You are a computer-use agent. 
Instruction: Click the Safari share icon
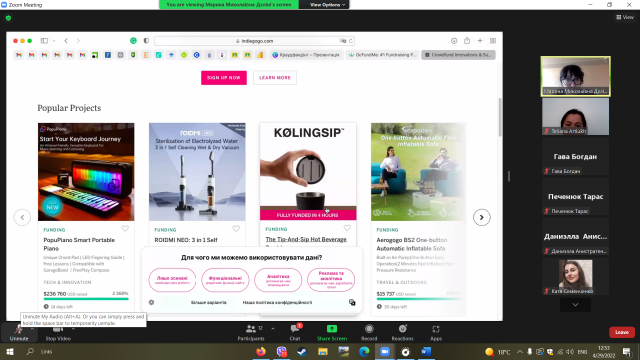point(467,41)
